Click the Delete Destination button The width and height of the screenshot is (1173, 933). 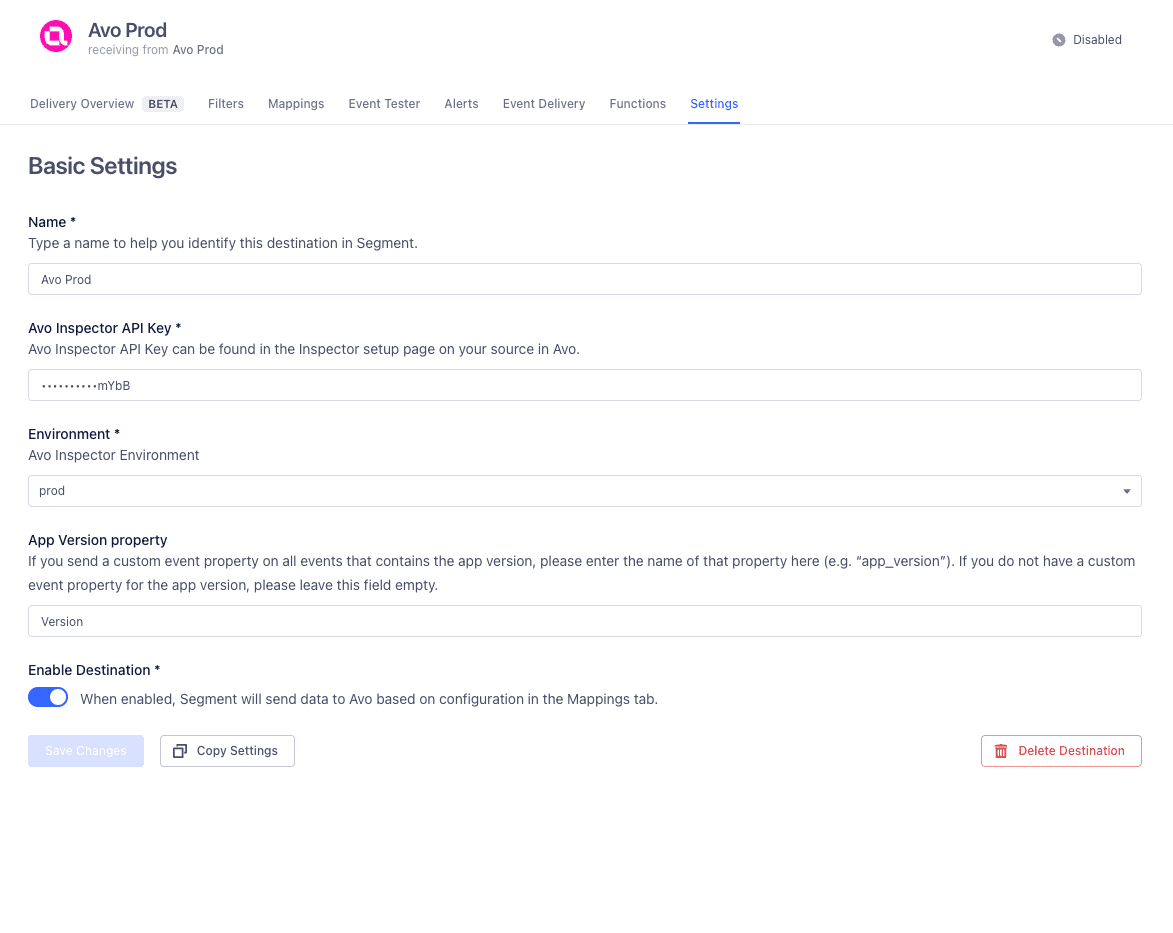(1061, 750)
